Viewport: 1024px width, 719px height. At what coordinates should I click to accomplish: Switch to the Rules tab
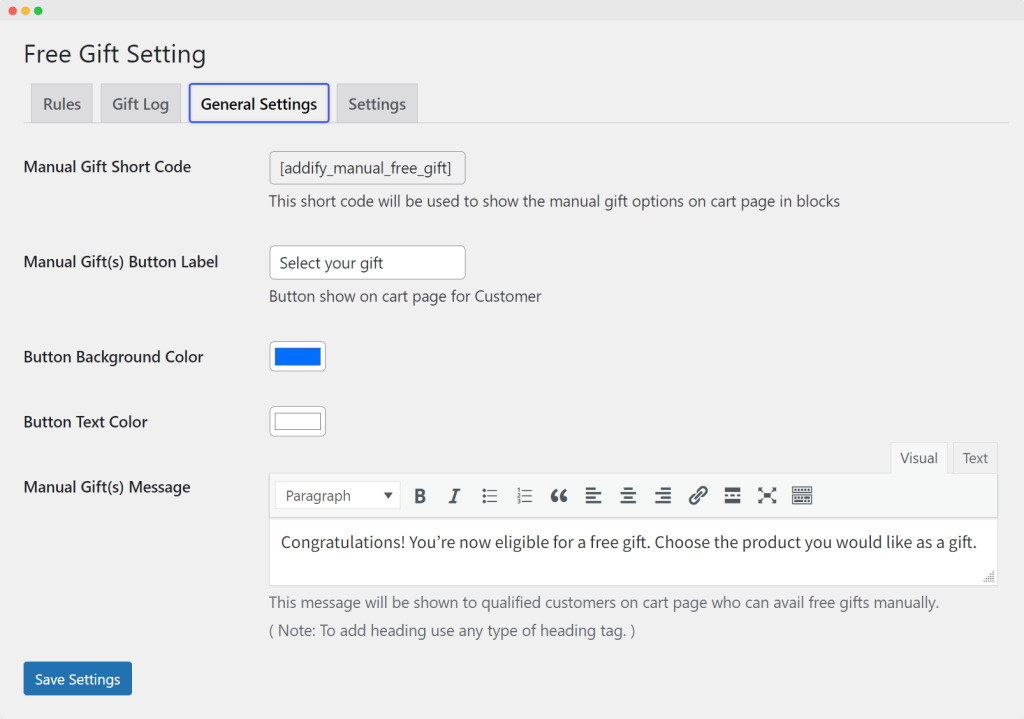(62, 104)
